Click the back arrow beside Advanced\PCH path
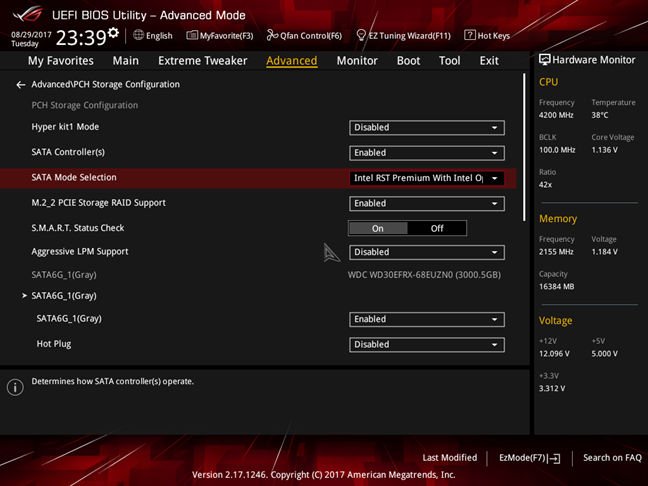Viewport: 648px width, 486px height. 21,85
